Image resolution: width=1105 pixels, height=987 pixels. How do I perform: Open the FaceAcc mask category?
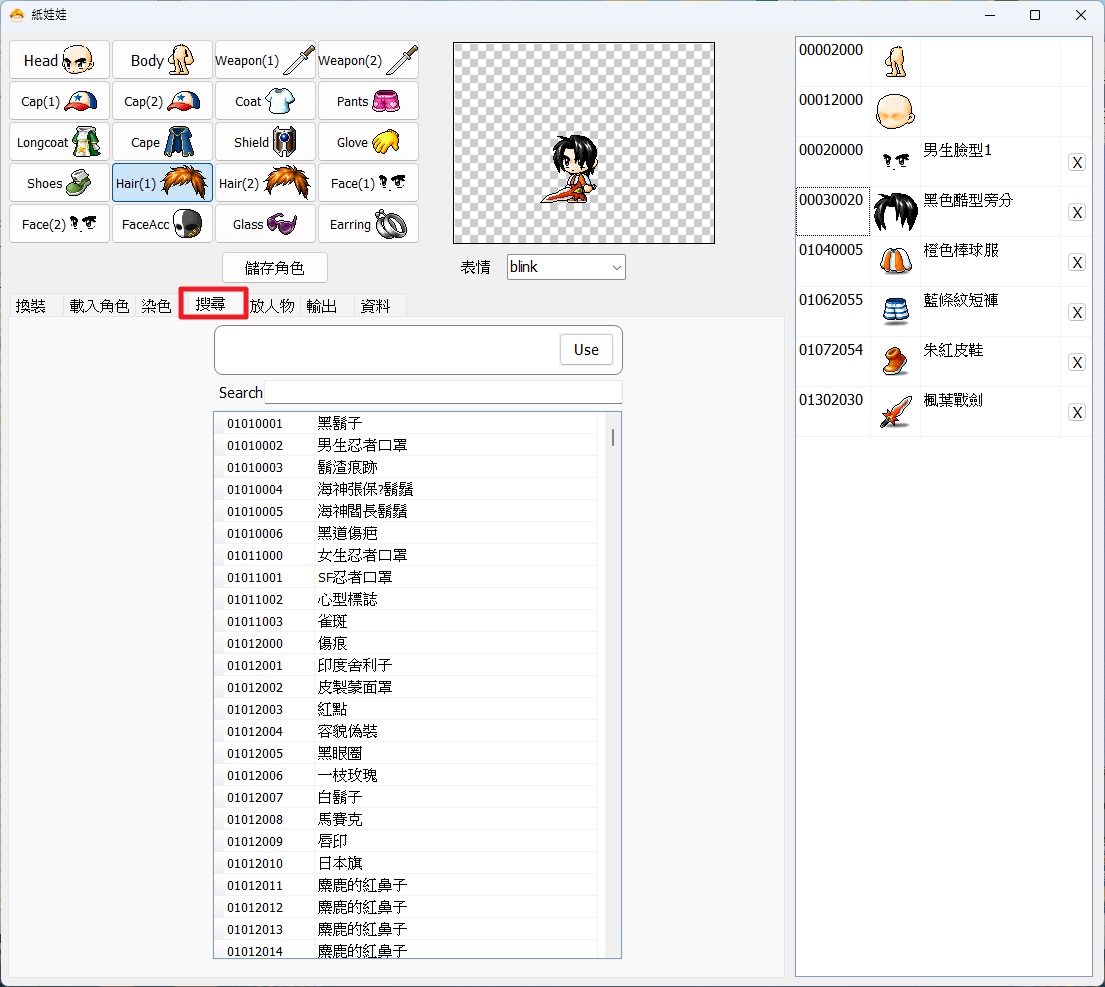click(162, 224)
